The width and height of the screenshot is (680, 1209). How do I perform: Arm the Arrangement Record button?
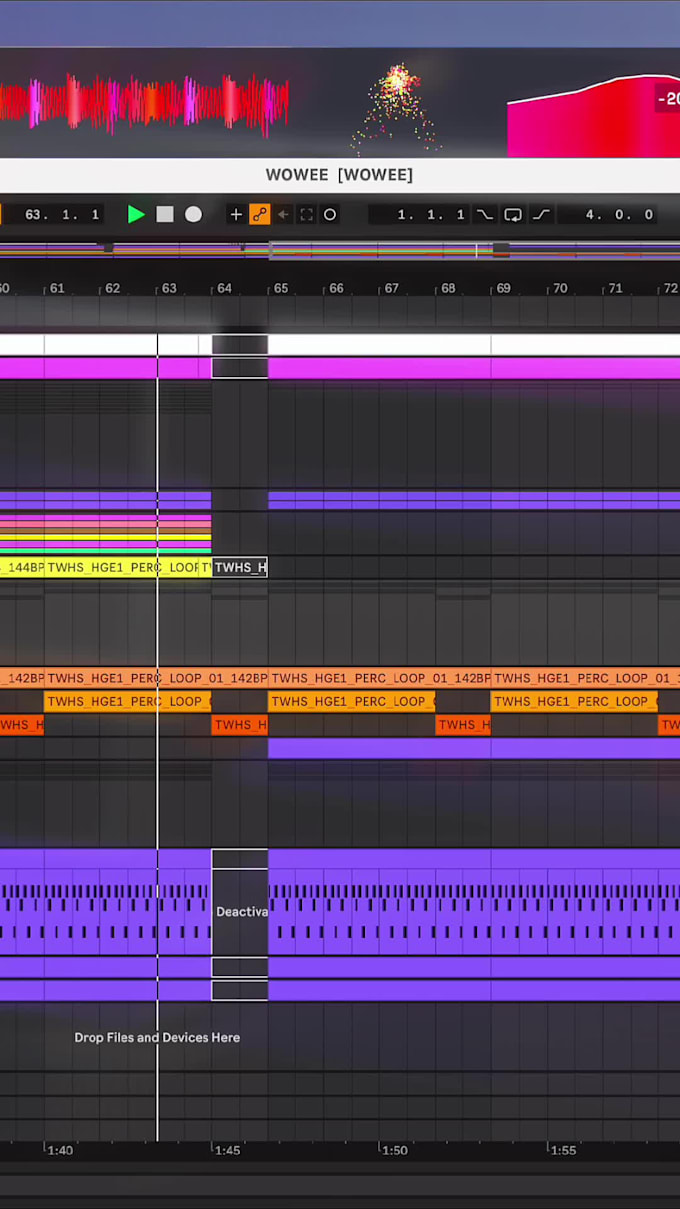click(x=193, y=214)
